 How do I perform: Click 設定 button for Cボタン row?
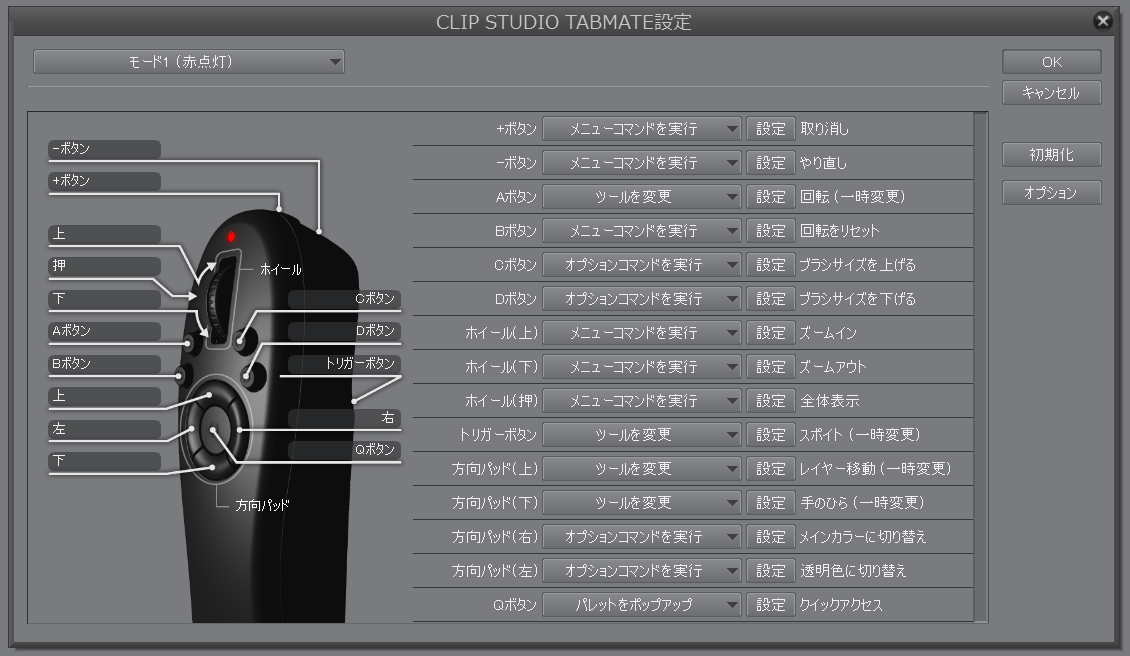[770, 265]
